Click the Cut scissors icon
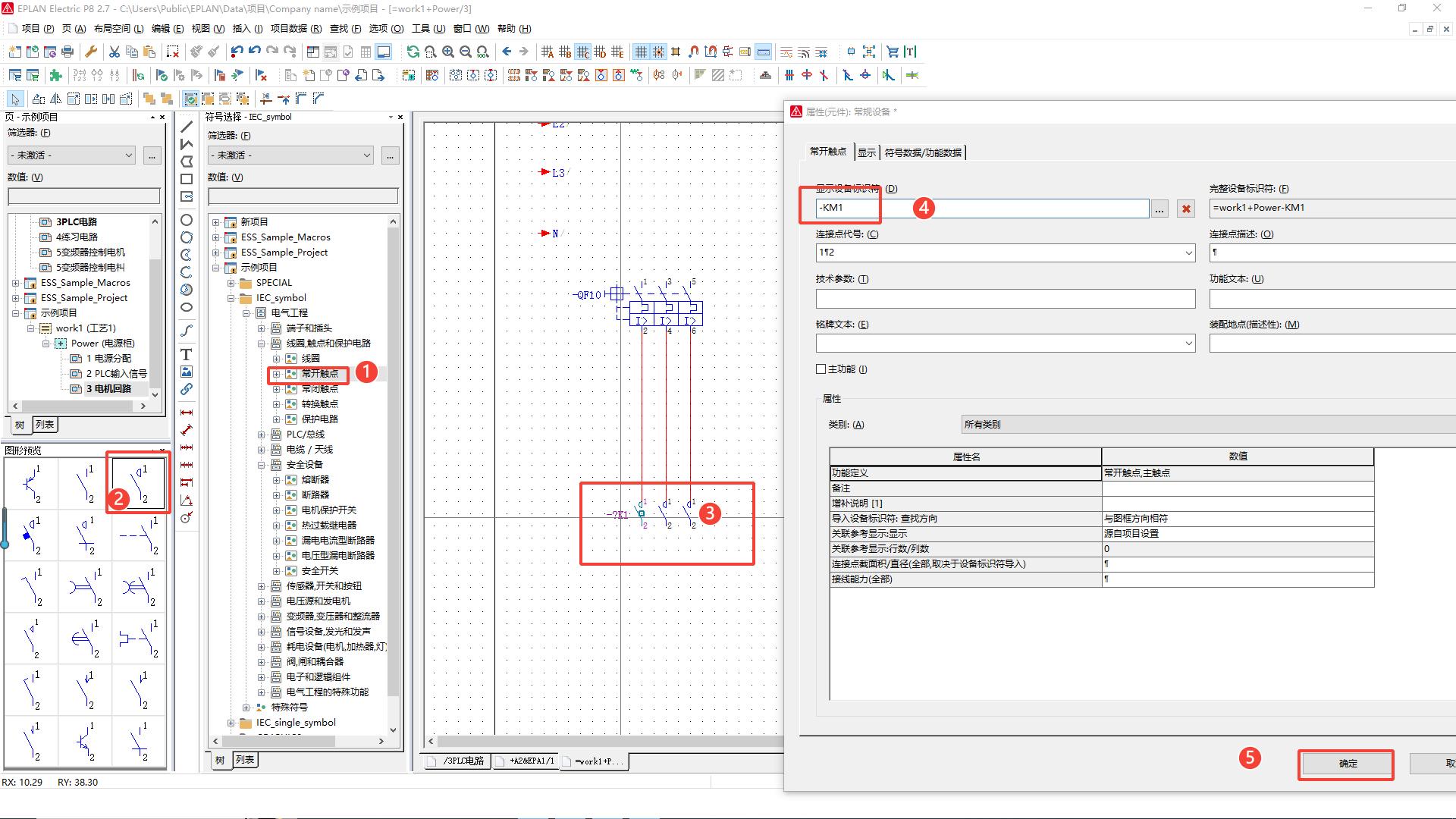Viewport: 1456px width, 819px height. 115,52
